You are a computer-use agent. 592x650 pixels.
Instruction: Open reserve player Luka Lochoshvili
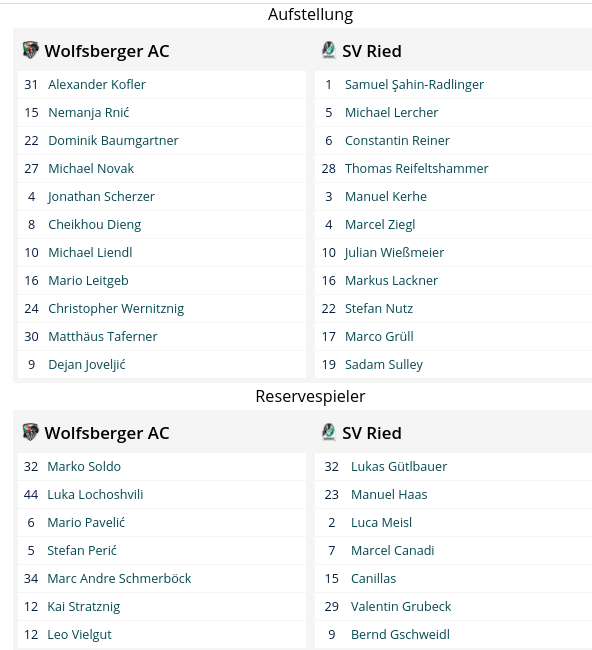pyautogui.click(x=95, y=495)
